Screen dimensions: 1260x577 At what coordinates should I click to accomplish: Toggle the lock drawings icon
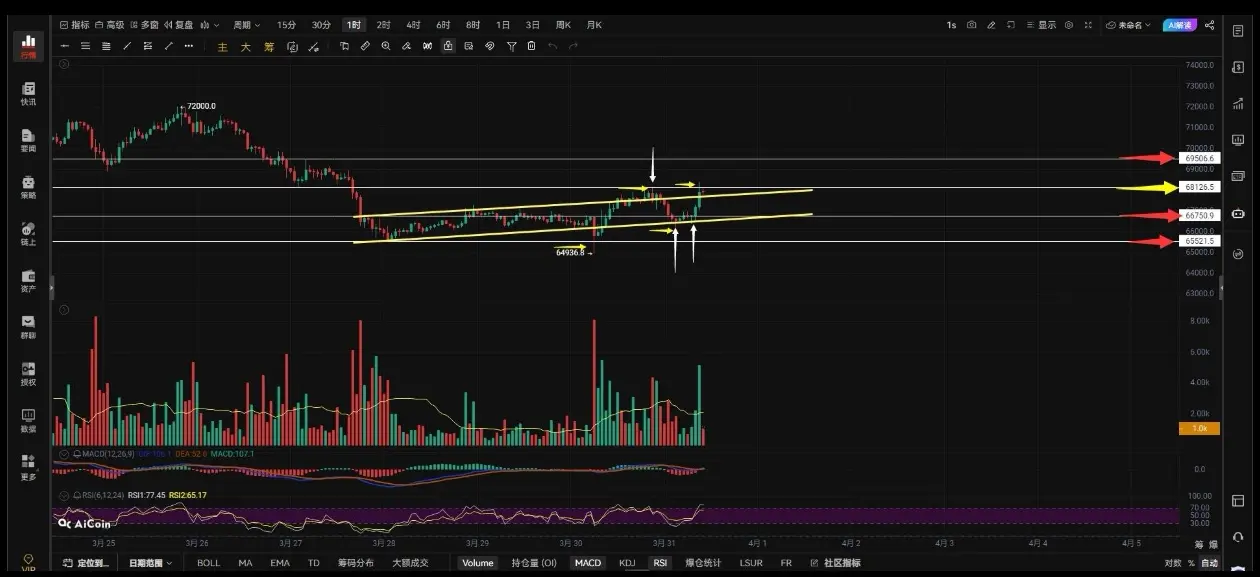[x=448, y=46]
